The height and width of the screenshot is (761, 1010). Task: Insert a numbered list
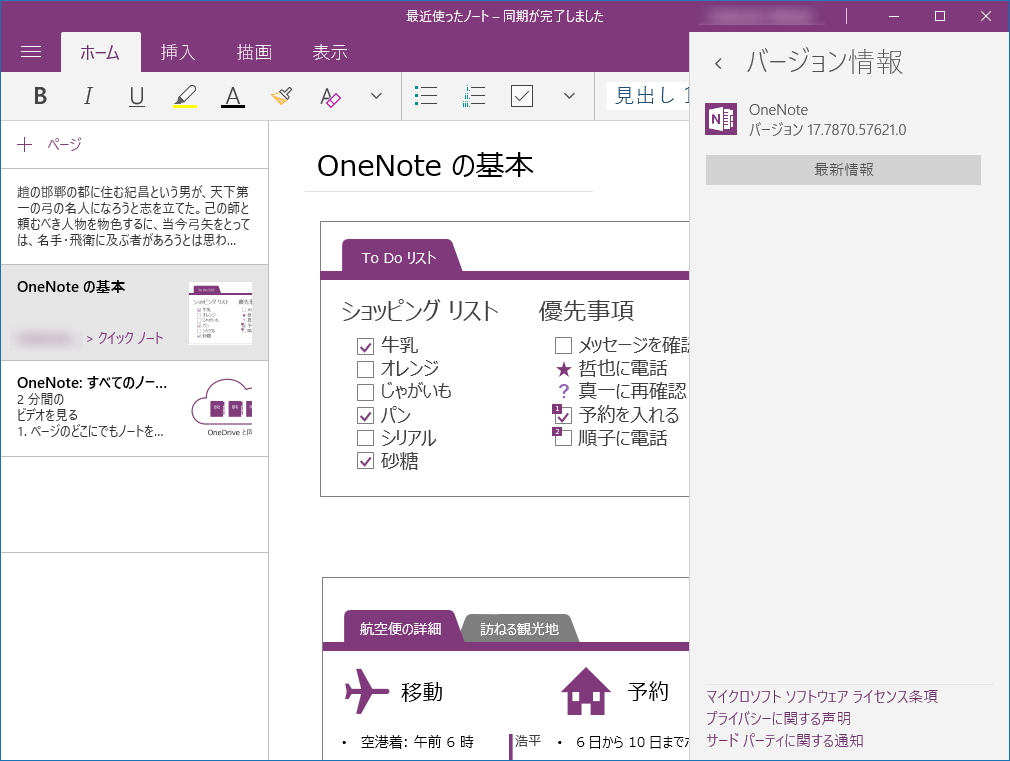coord(473,95)
